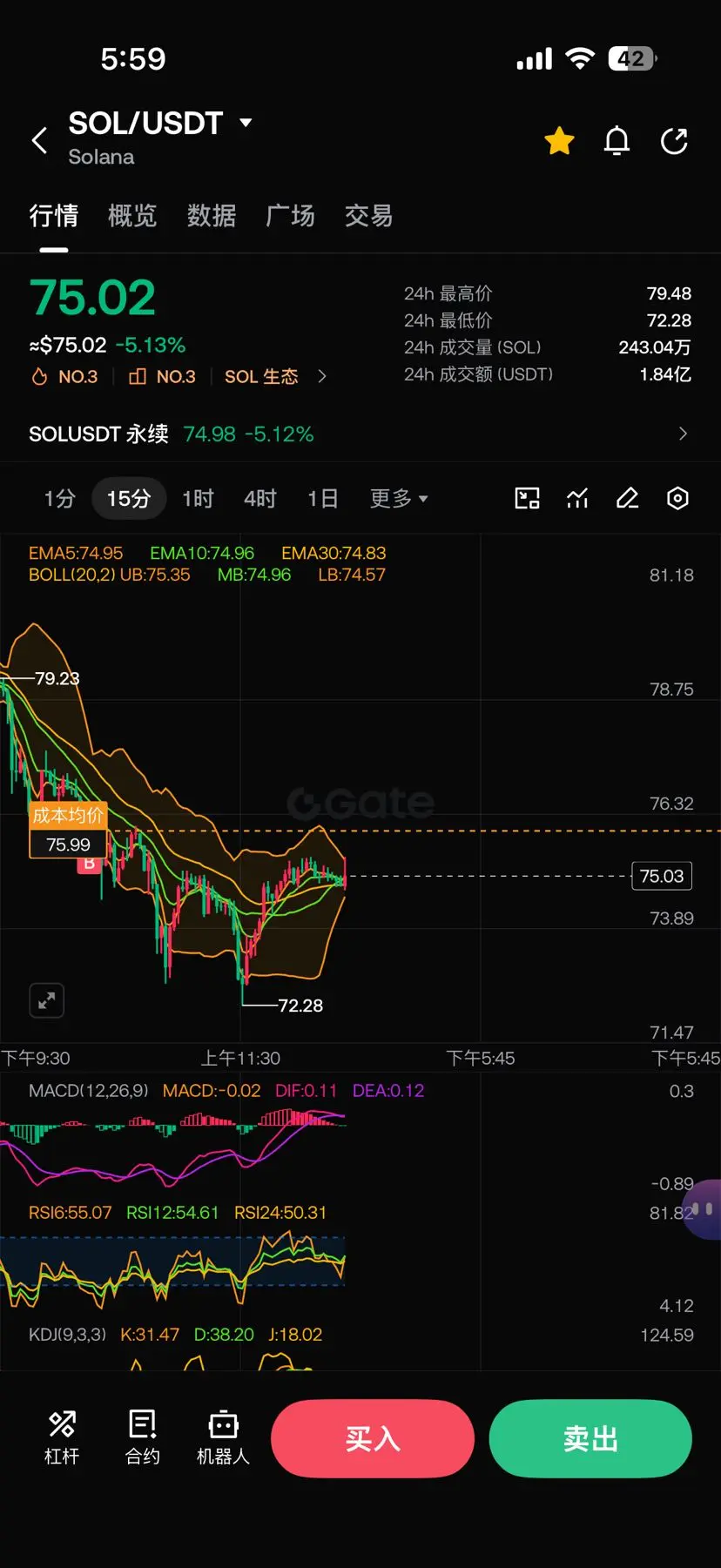This screenshot has width=721, height=1568.
Task: Tap the 24h 最低价 value 72.28
Action: coord(669,320)
